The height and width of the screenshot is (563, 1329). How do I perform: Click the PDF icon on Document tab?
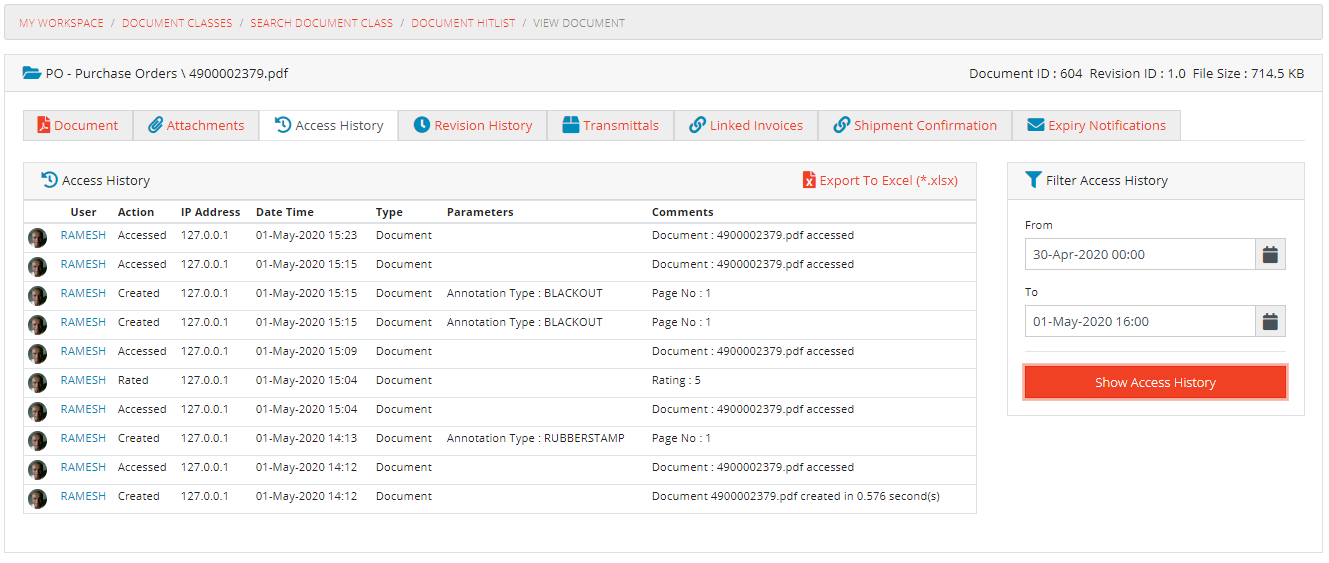click(43, 125)
